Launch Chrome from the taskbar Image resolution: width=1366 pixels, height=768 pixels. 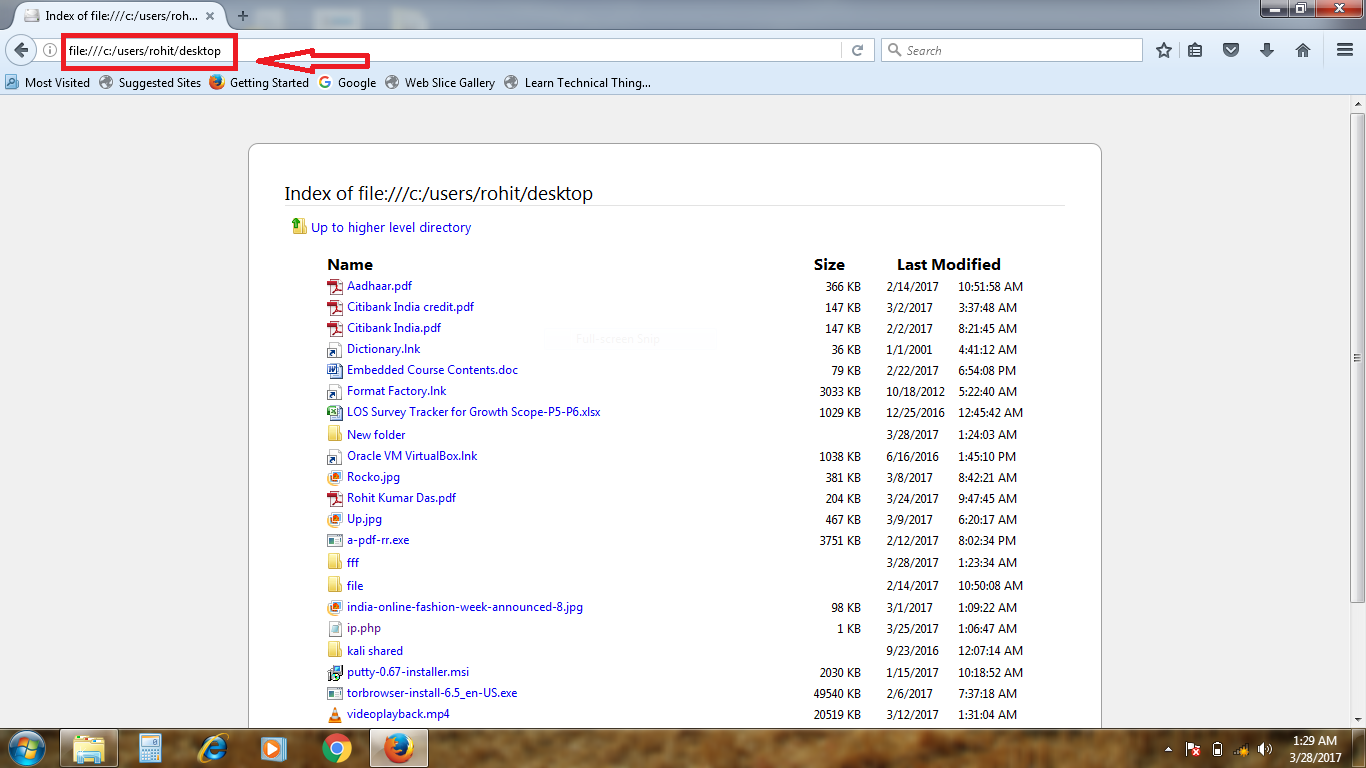(336, 748)
